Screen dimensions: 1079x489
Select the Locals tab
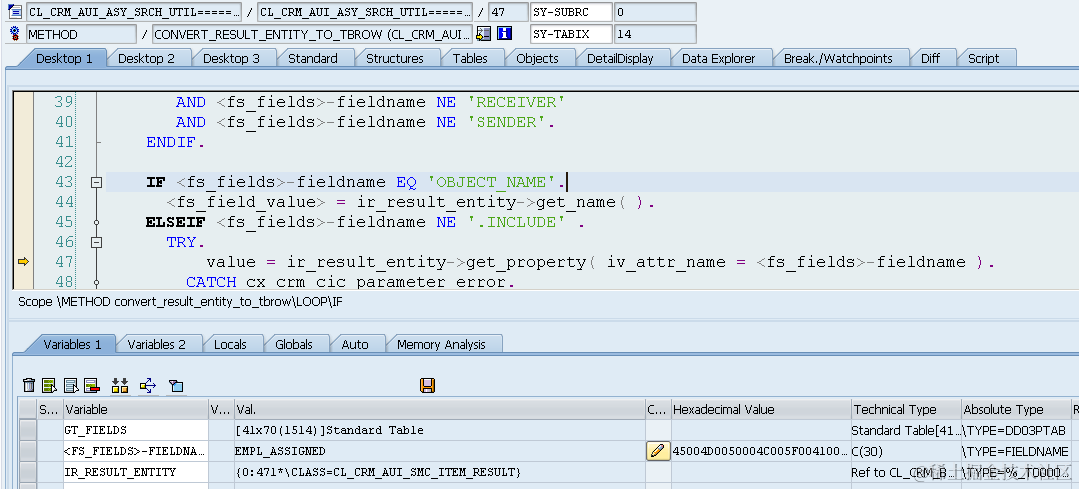pyautogui.click(x=230, y=345)
